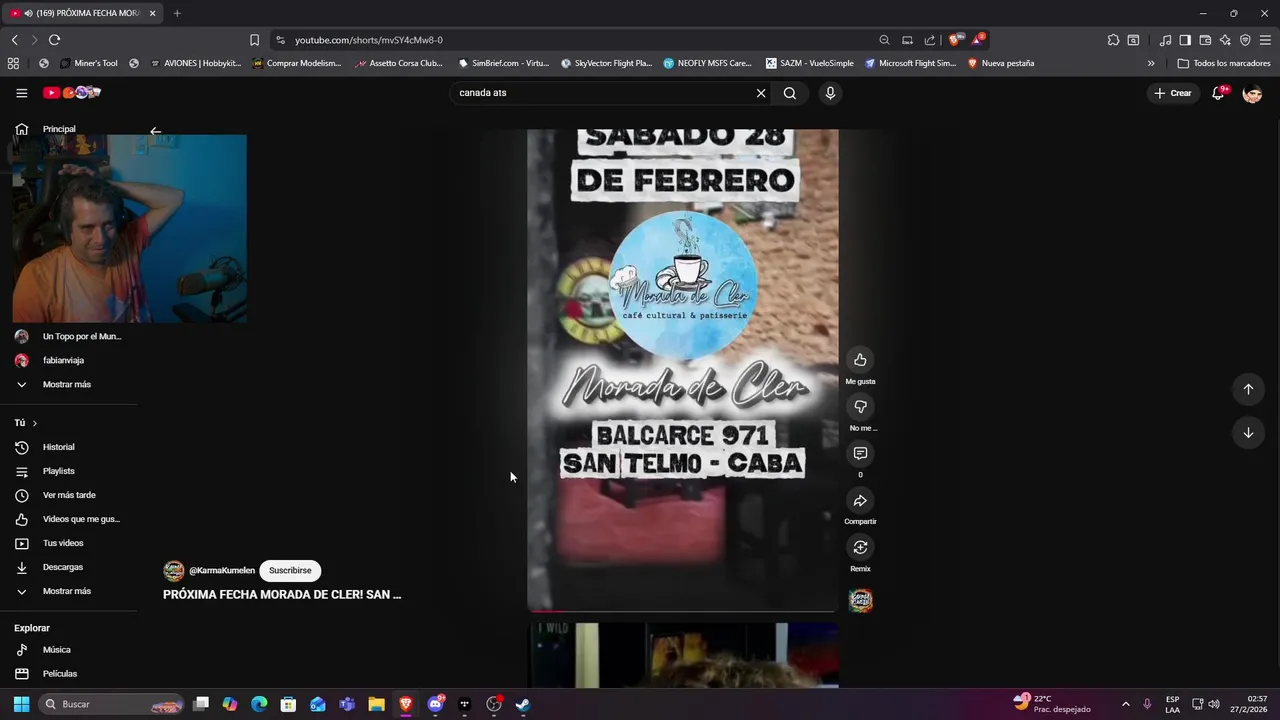Expand subscriptions with Mostrar más
The width and height of the screenshot is (1280, 720).
point(68,385)
